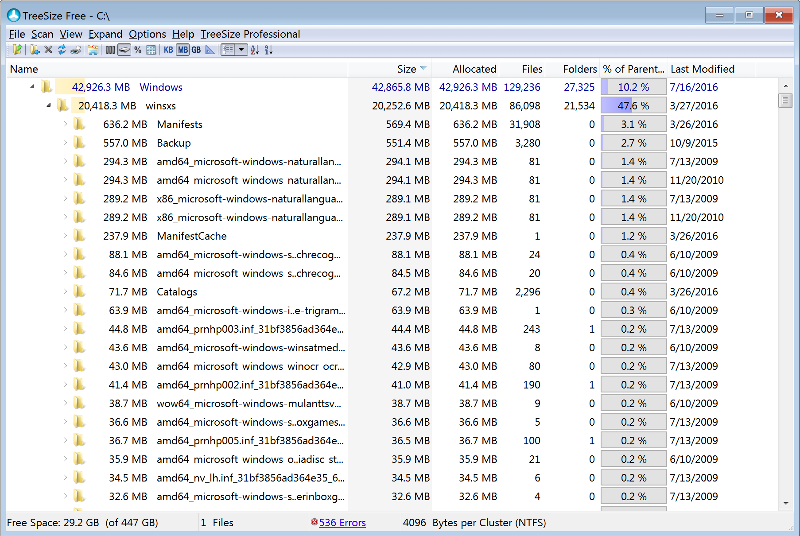Click the 47.6 % bar for winsxs
The image size is (800, 536).
tap(633, 106)
